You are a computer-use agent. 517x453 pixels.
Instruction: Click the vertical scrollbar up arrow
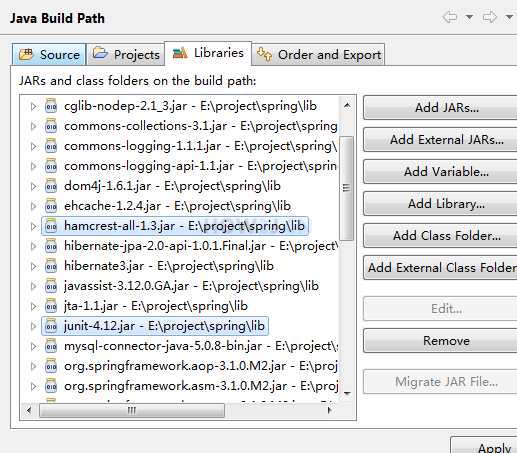pyautogui.click(x=347, y=105)
